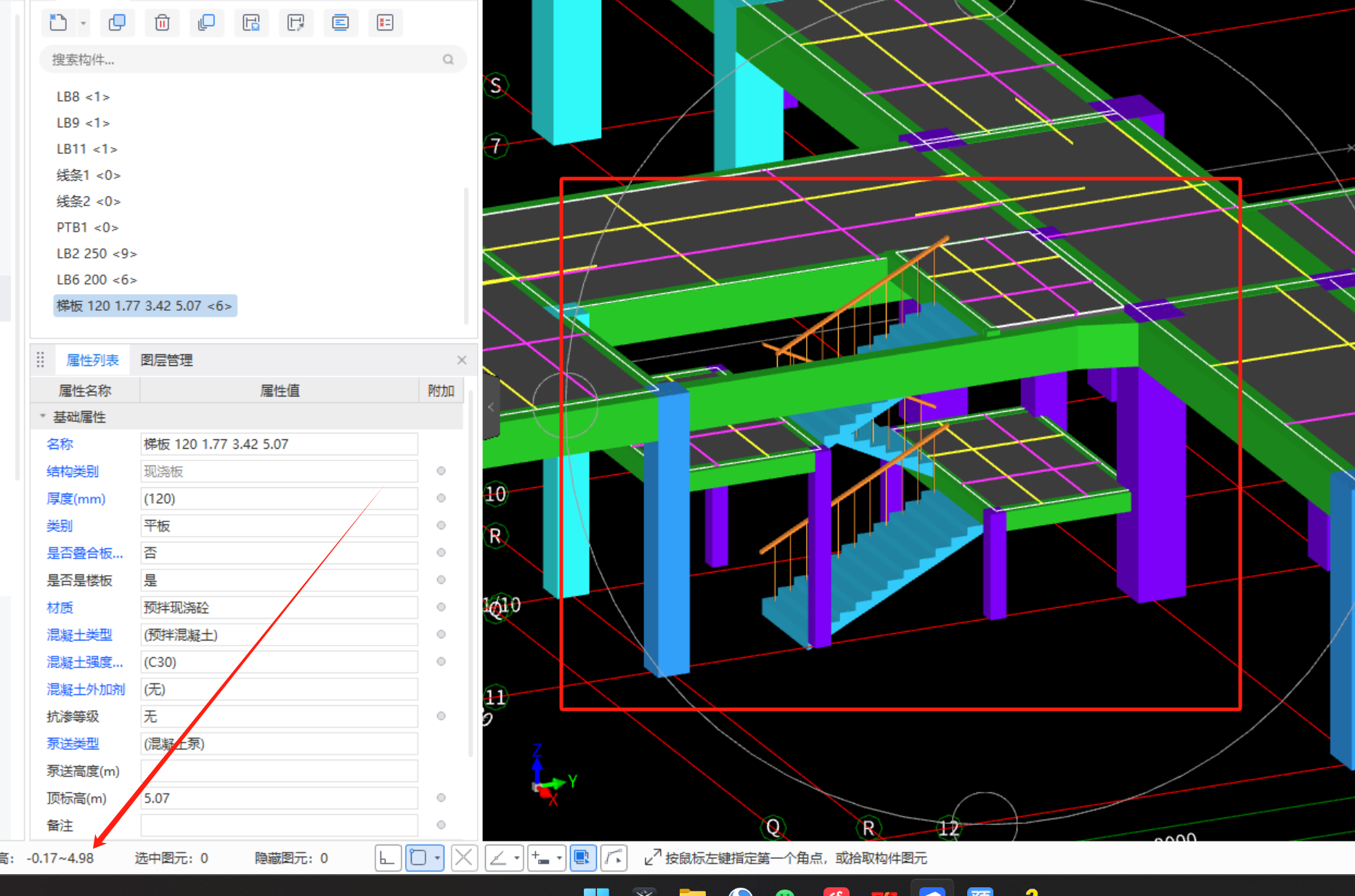The image size is (1355, 896).
Task: Click the save component to library icon
Action: (x=251, y=23)
